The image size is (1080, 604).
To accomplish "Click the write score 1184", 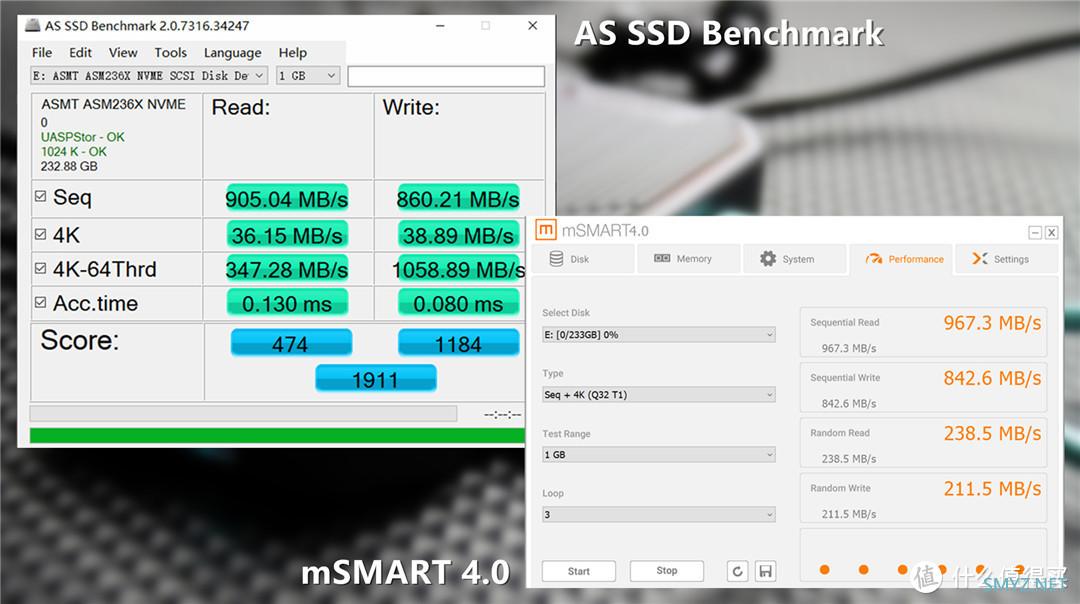I will pyautogui.click(x=458, y=343).
